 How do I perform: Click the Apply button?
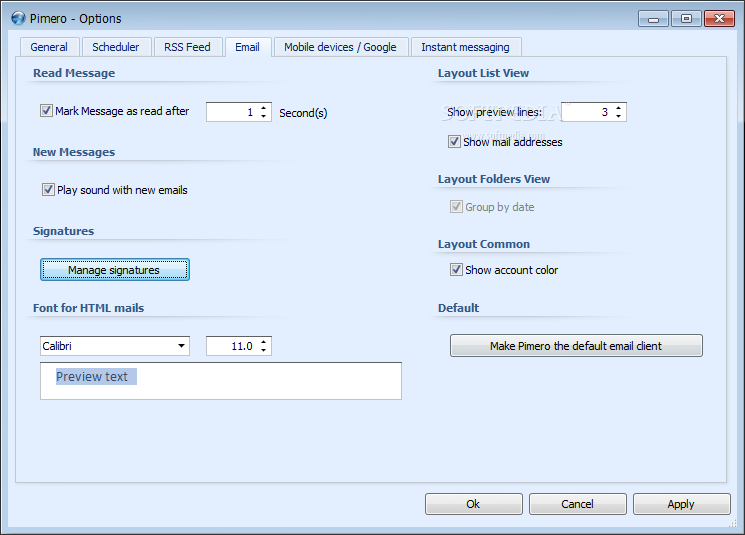(x=681, y=504)
